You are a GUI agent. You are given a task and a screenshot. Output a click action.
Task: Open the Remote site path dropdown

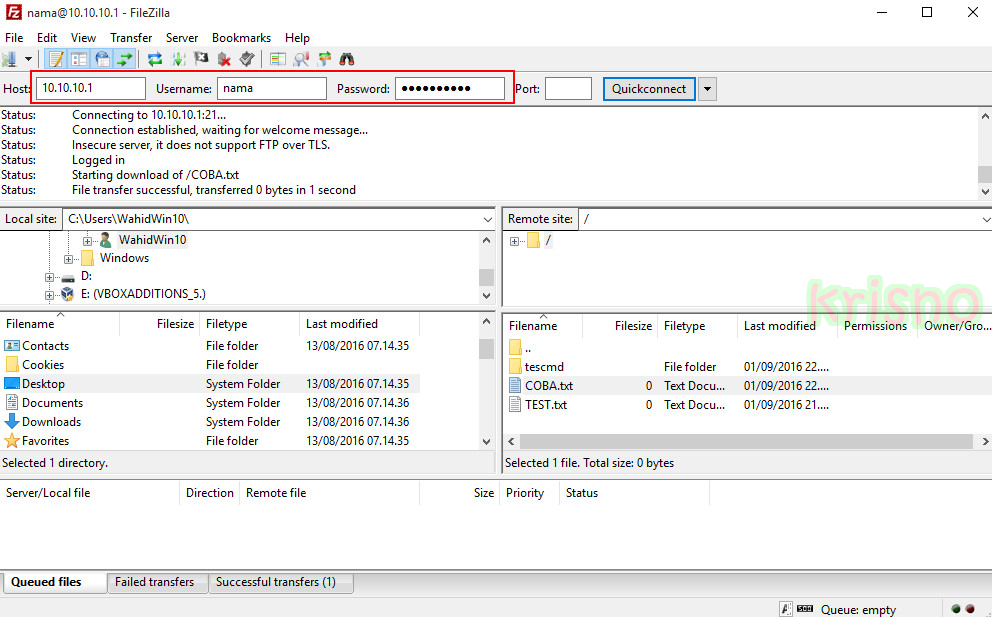(985, 220)
